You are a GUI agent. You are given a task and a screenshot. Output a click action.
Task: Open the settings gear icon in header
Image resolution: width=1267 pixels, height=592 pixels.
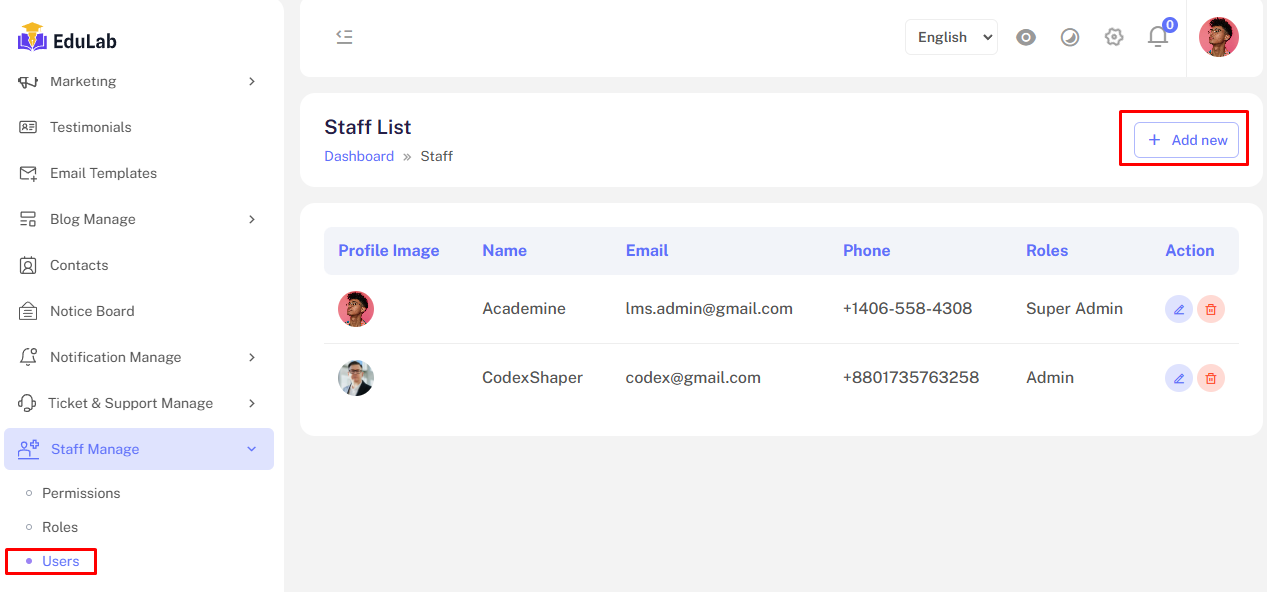[x=1114, y=37]
